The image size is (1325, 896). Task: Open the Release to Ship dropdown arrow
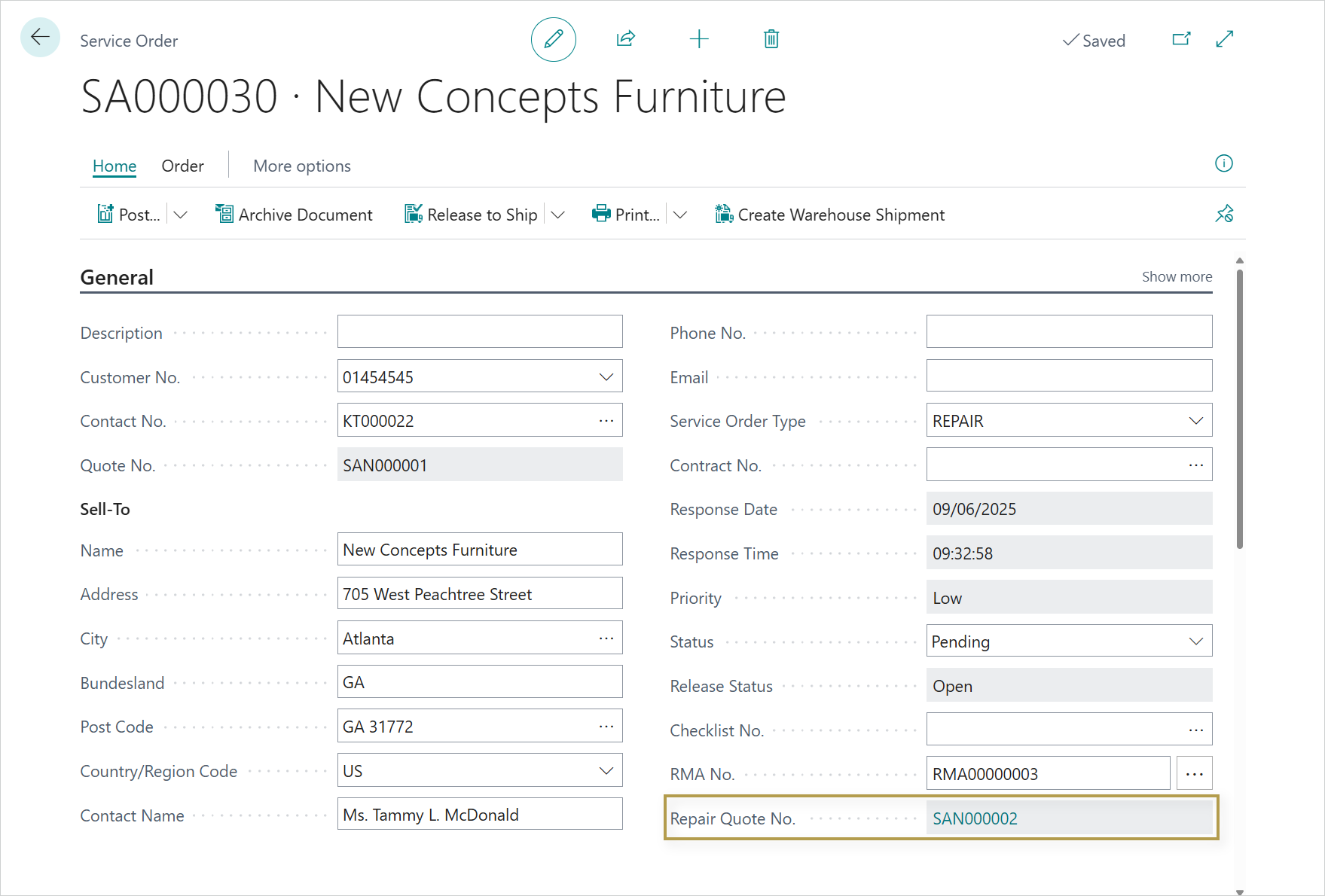click(x=558, y=215)
